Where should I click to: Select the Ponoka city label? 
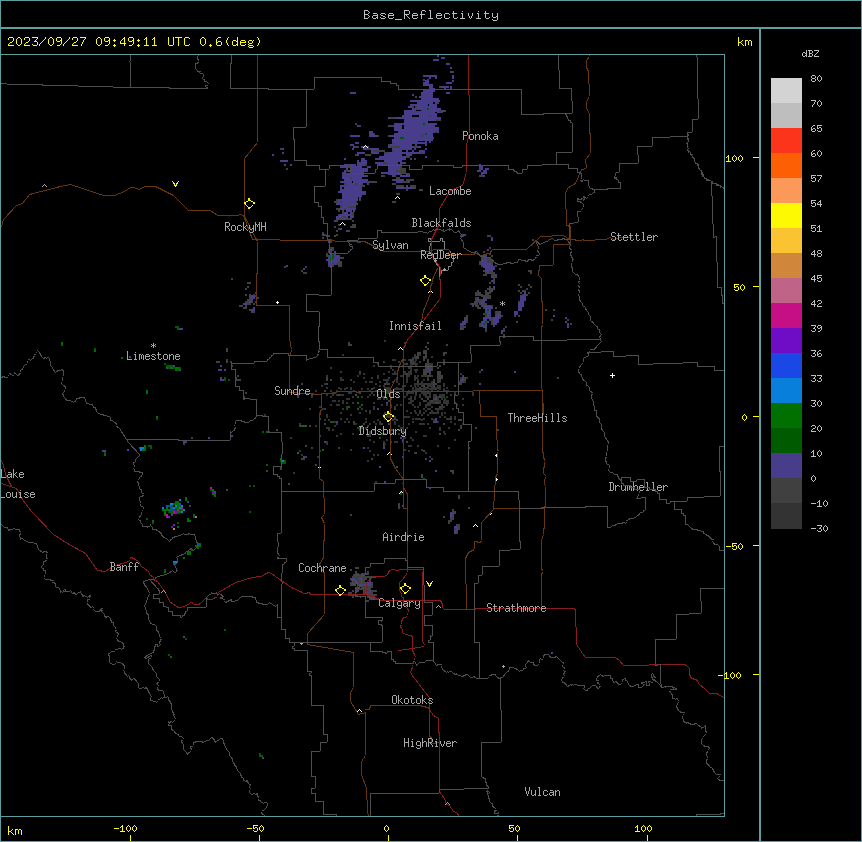coord(480,136)
